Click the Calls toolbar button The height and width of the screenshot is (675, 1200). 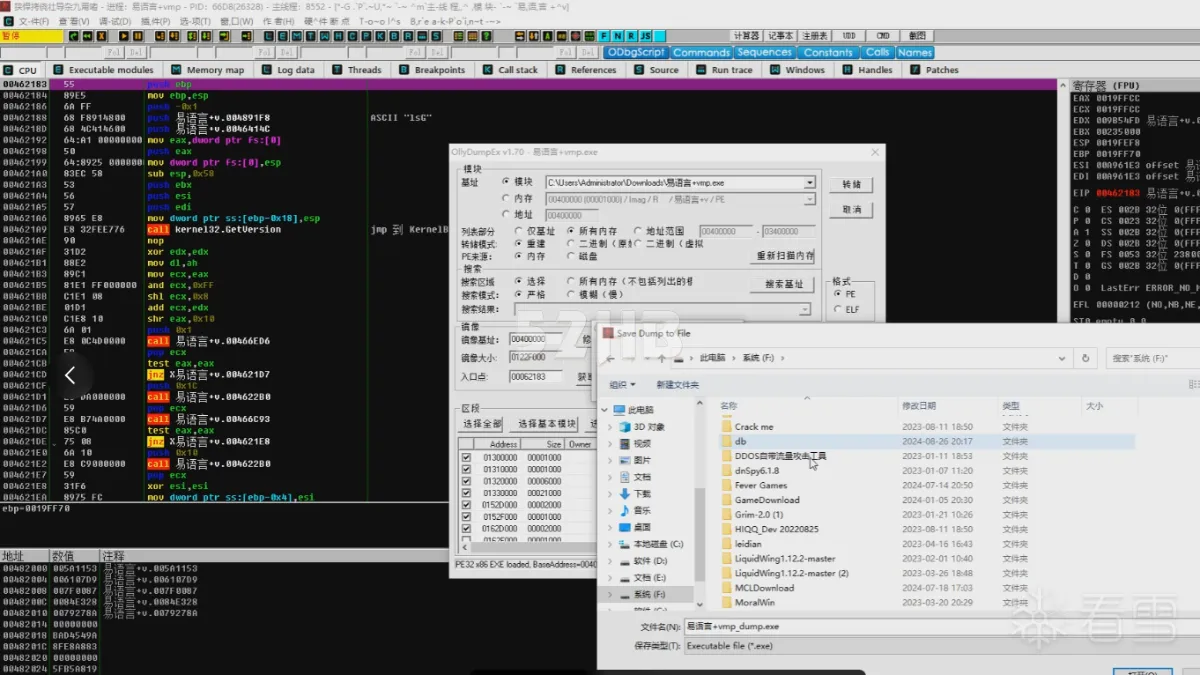tap(877, 52)
